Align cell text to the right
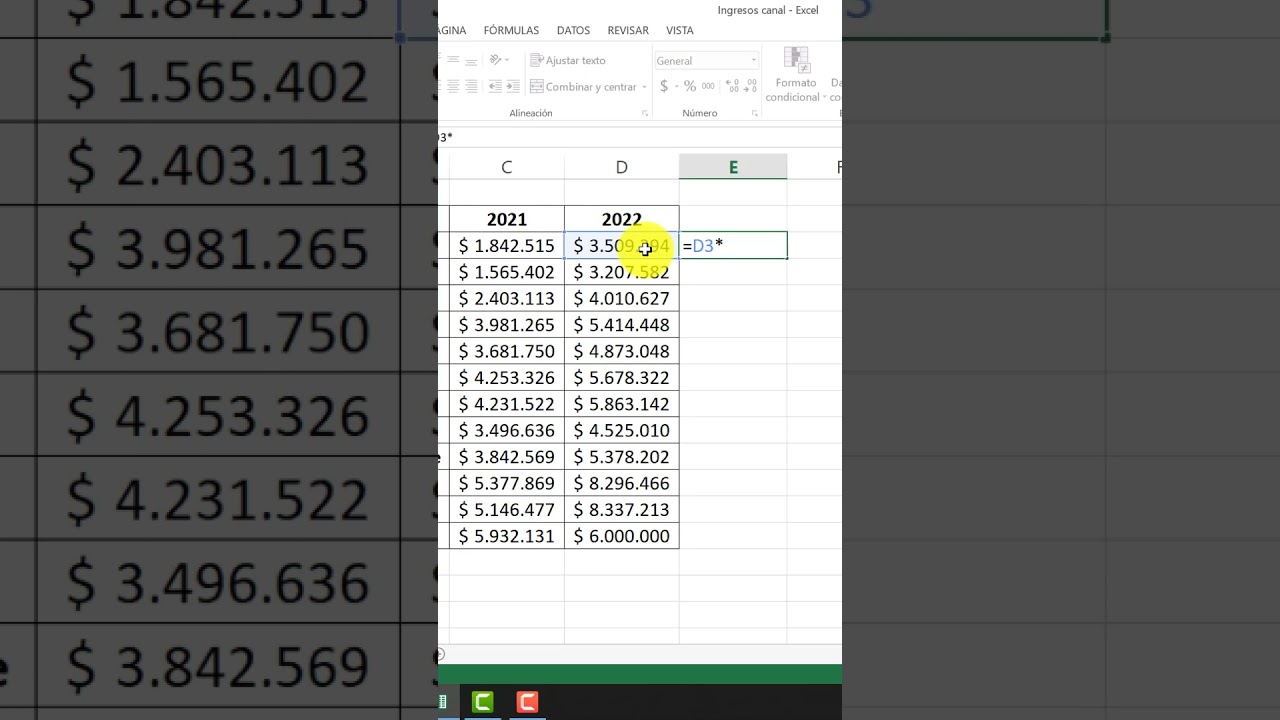 (471, 87)
